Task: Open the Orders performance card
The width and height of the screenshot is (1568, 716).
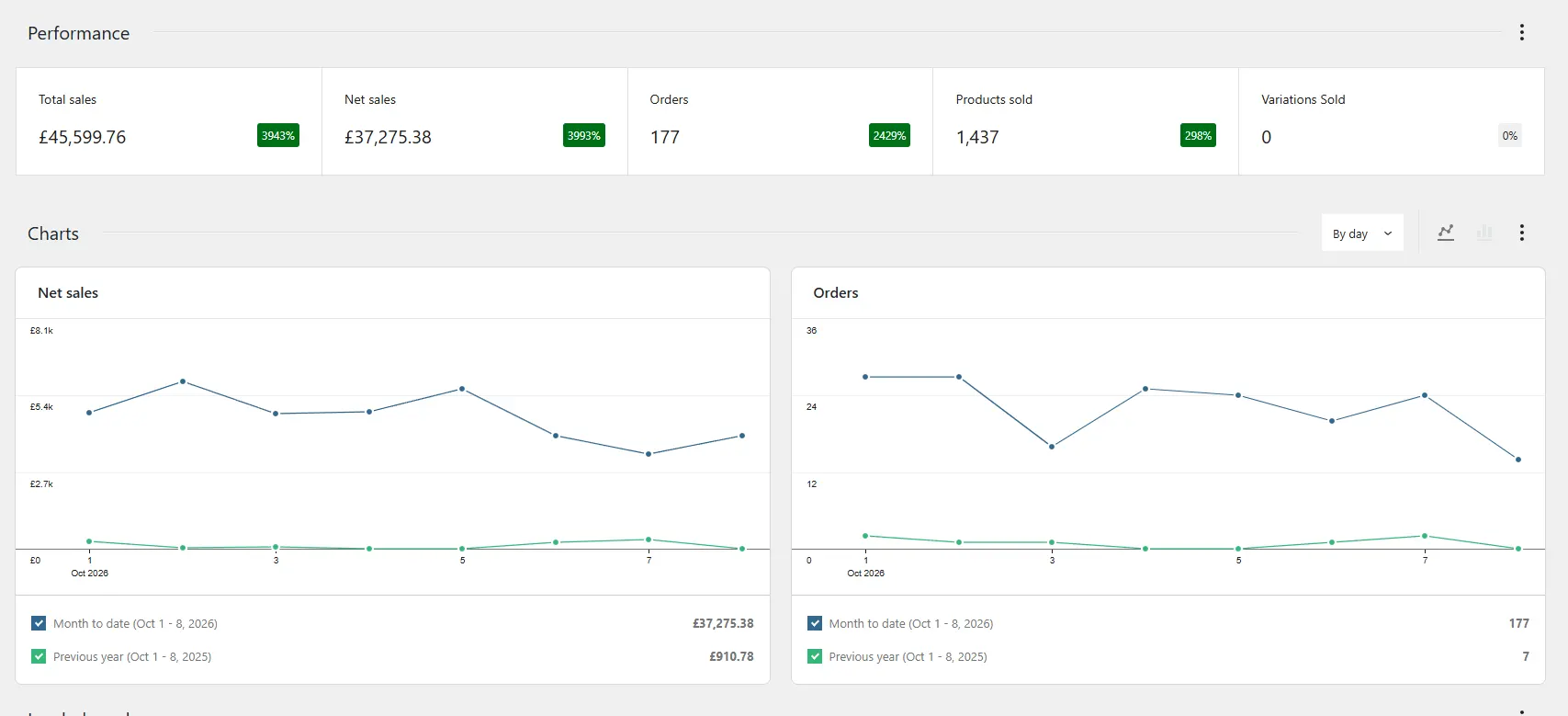Action: (x=781, y=121)
